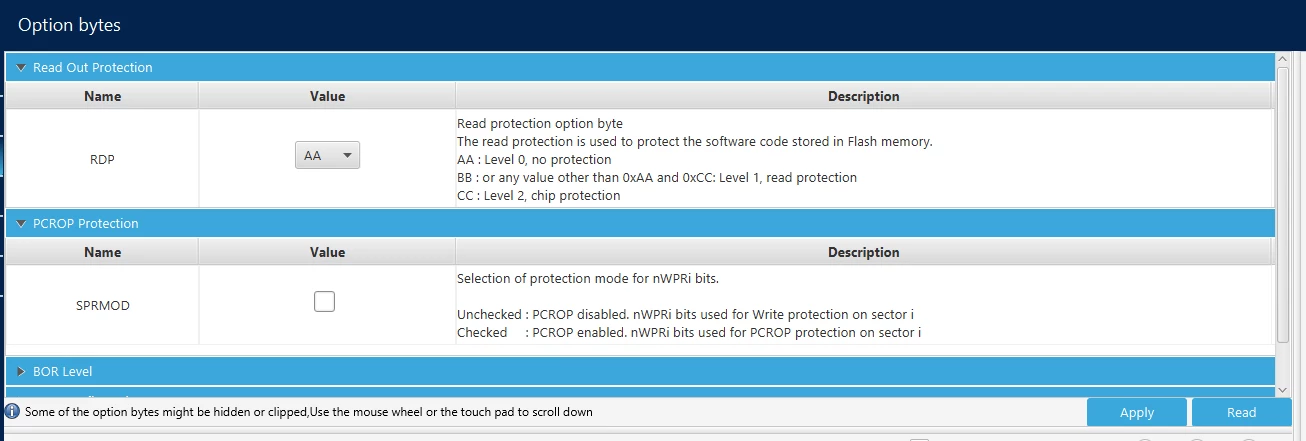Viewport: 1306px width, 441px height.
Task: Click the scrollbar up arrow
Action: point(1283,60)
